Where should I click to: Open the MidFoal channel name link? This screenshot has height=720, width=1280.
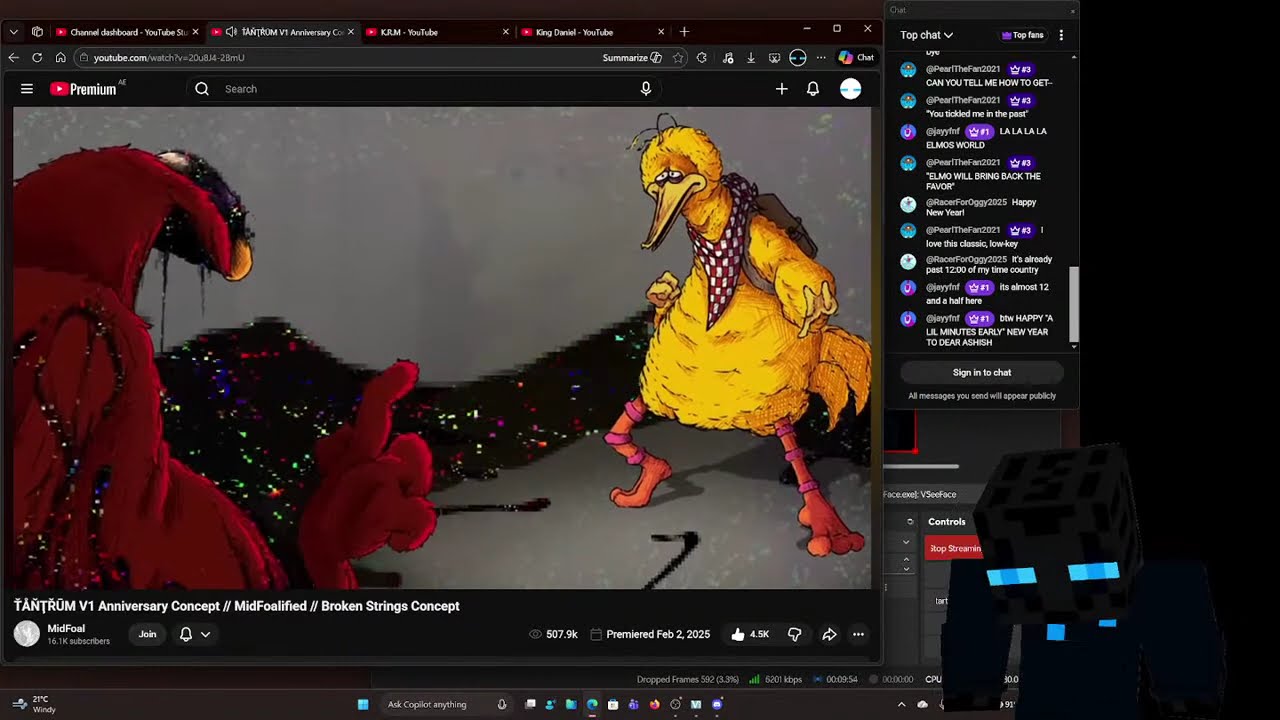point(66,629)
